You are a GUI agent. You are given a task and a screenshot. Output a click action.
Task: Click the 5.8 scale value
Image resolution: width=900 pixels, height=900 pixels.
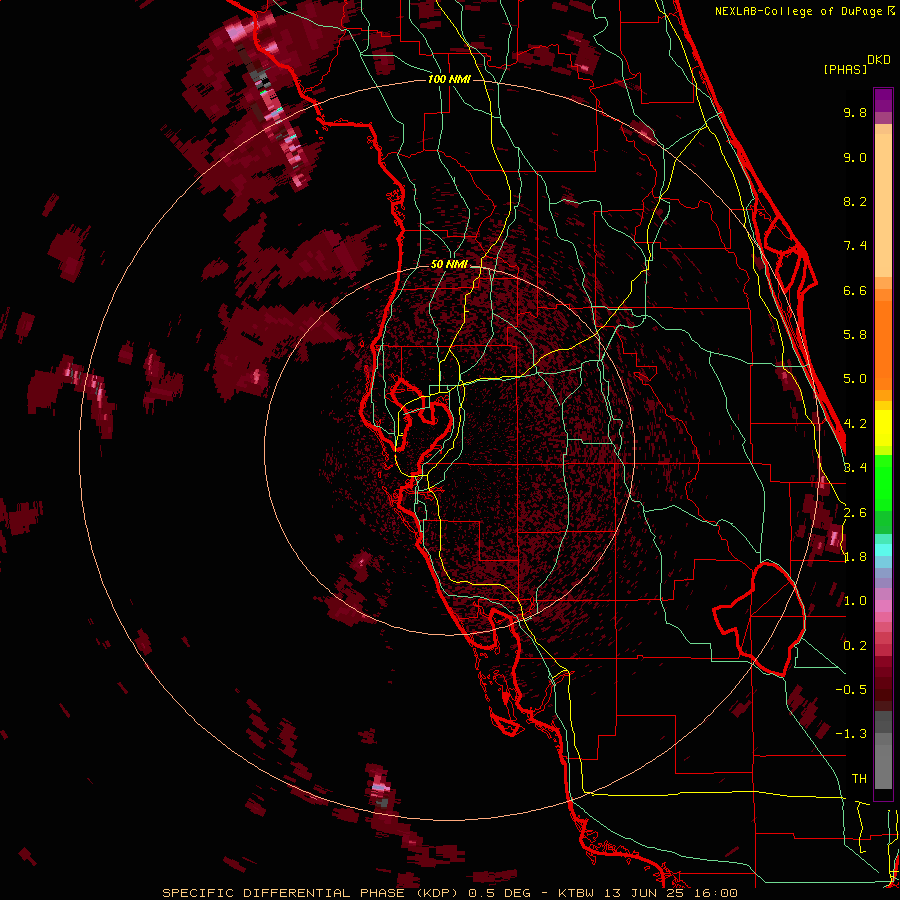855,335
